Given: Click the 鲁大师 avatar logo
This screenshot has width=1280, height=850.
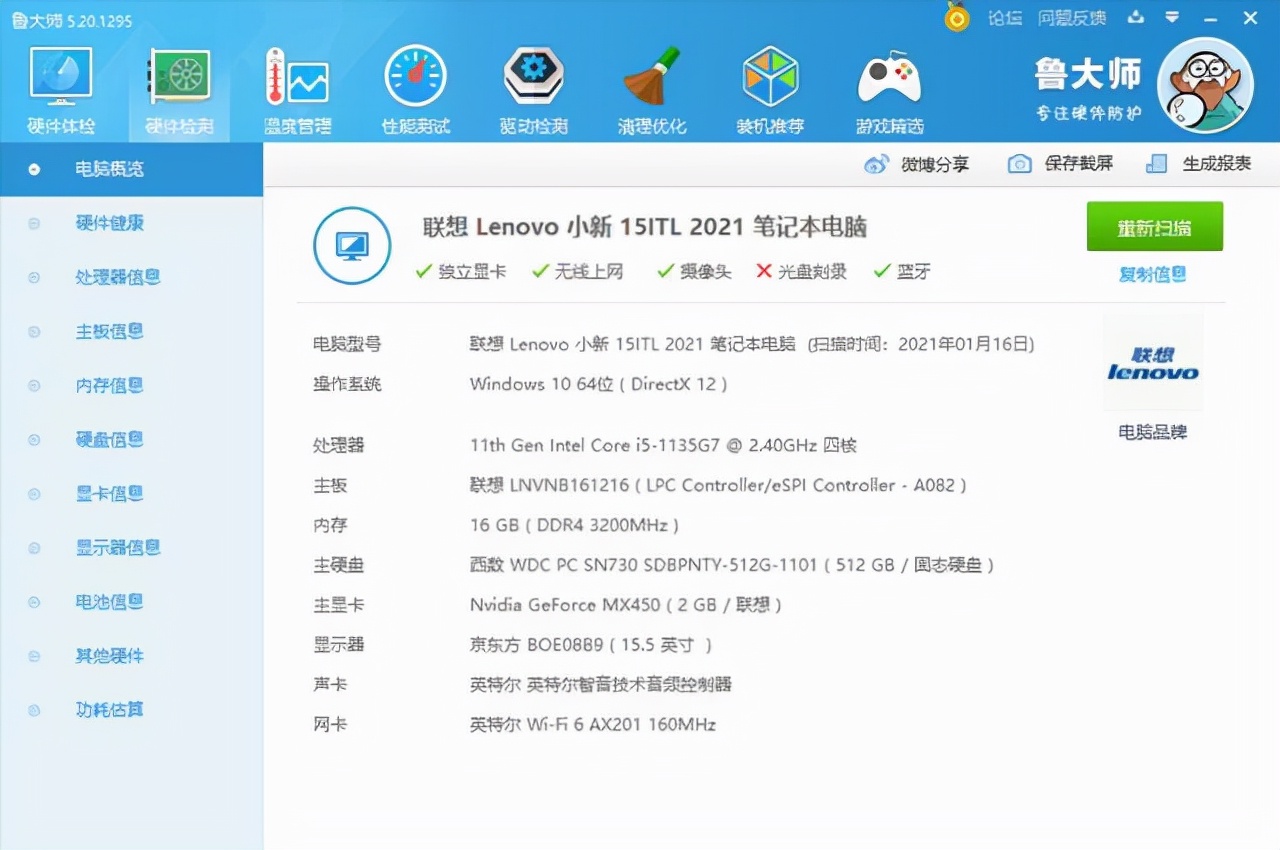Looking at the screenshot, I should tap(1205, 87).
